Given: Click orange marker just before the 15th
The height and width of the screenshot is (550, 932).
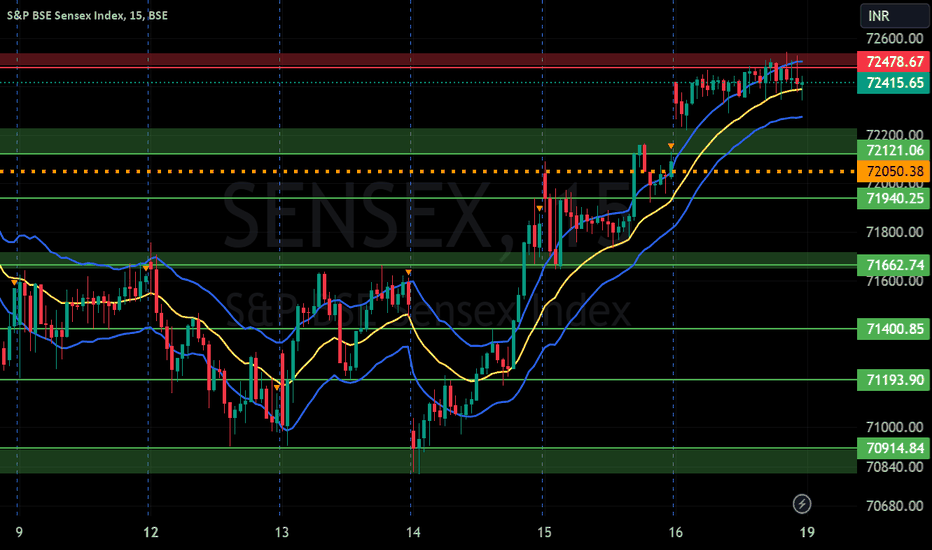Looking at the screenshot, I should [x=539, y=208].
